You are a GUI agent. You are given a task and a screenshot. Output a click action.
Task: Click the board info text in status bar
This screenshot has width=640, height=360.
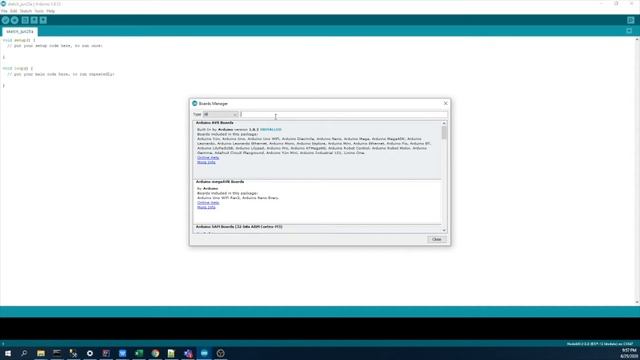(600, 344)
